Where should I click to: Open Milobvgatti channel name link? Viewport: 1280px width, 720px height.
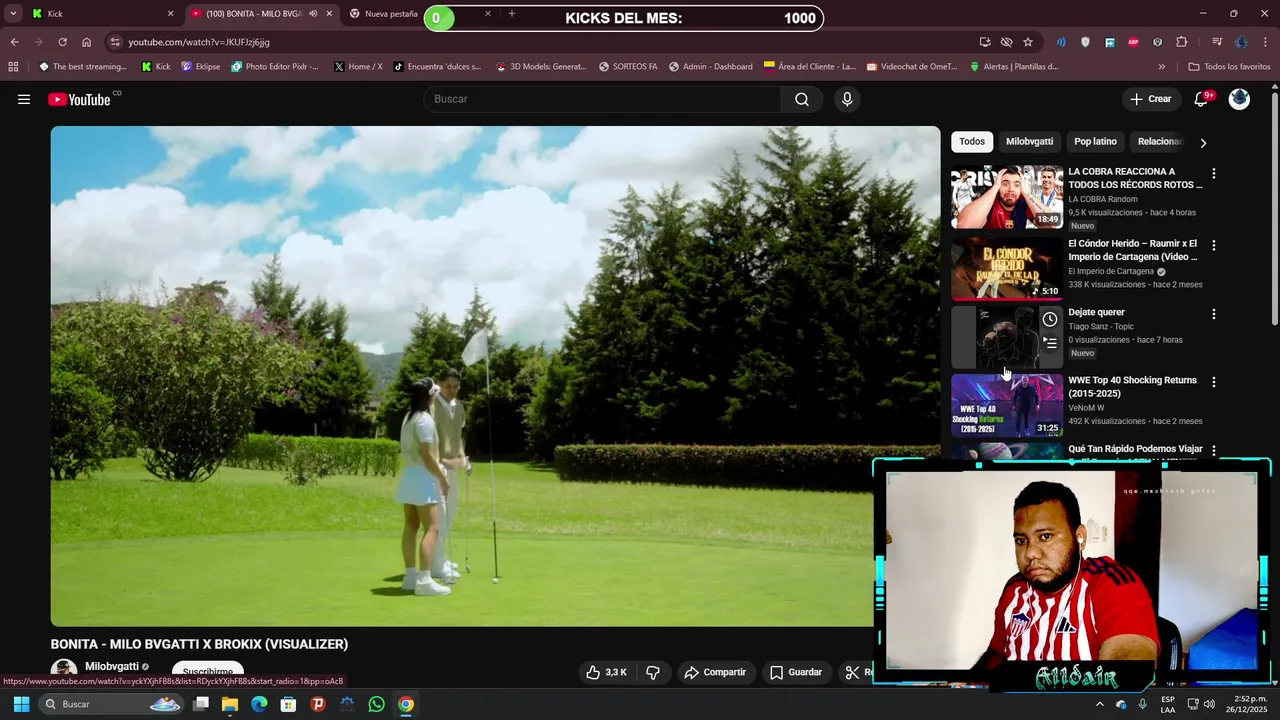coord(112,666)
